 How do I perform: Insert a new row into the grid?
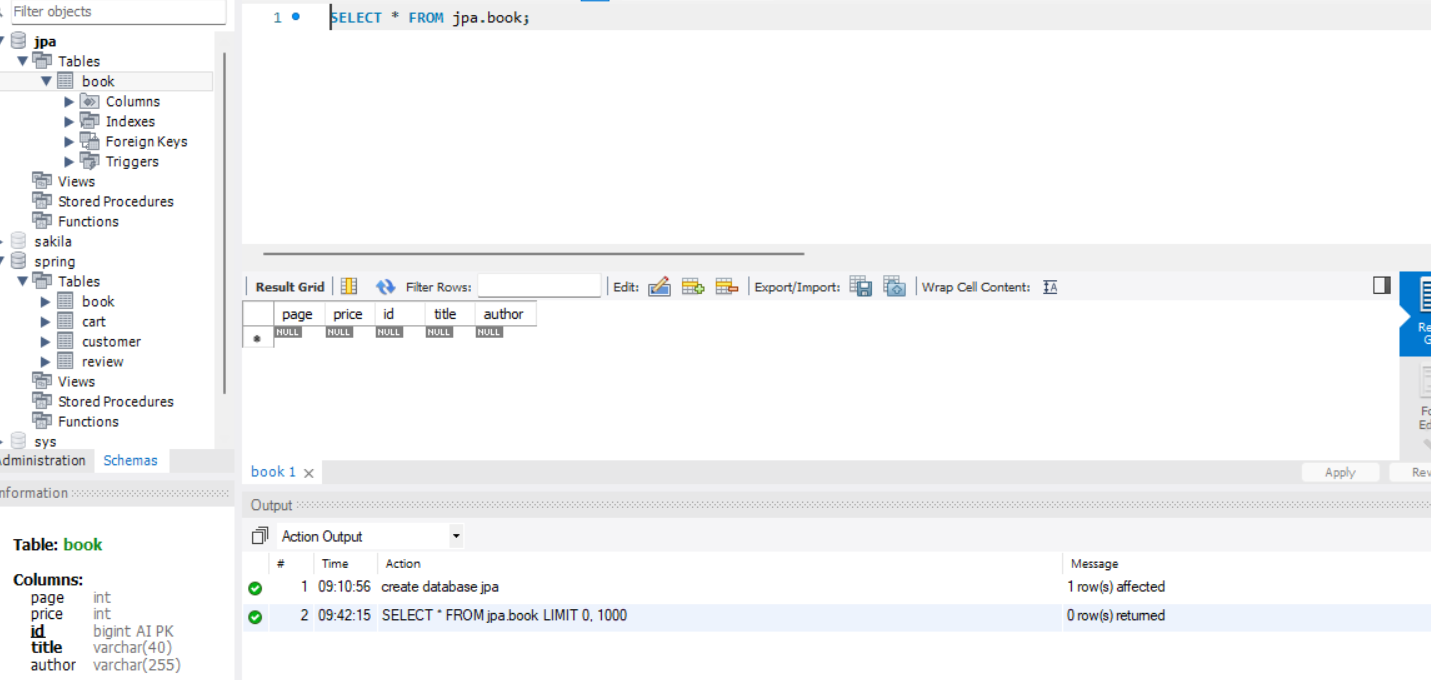(x=693, y=286)
